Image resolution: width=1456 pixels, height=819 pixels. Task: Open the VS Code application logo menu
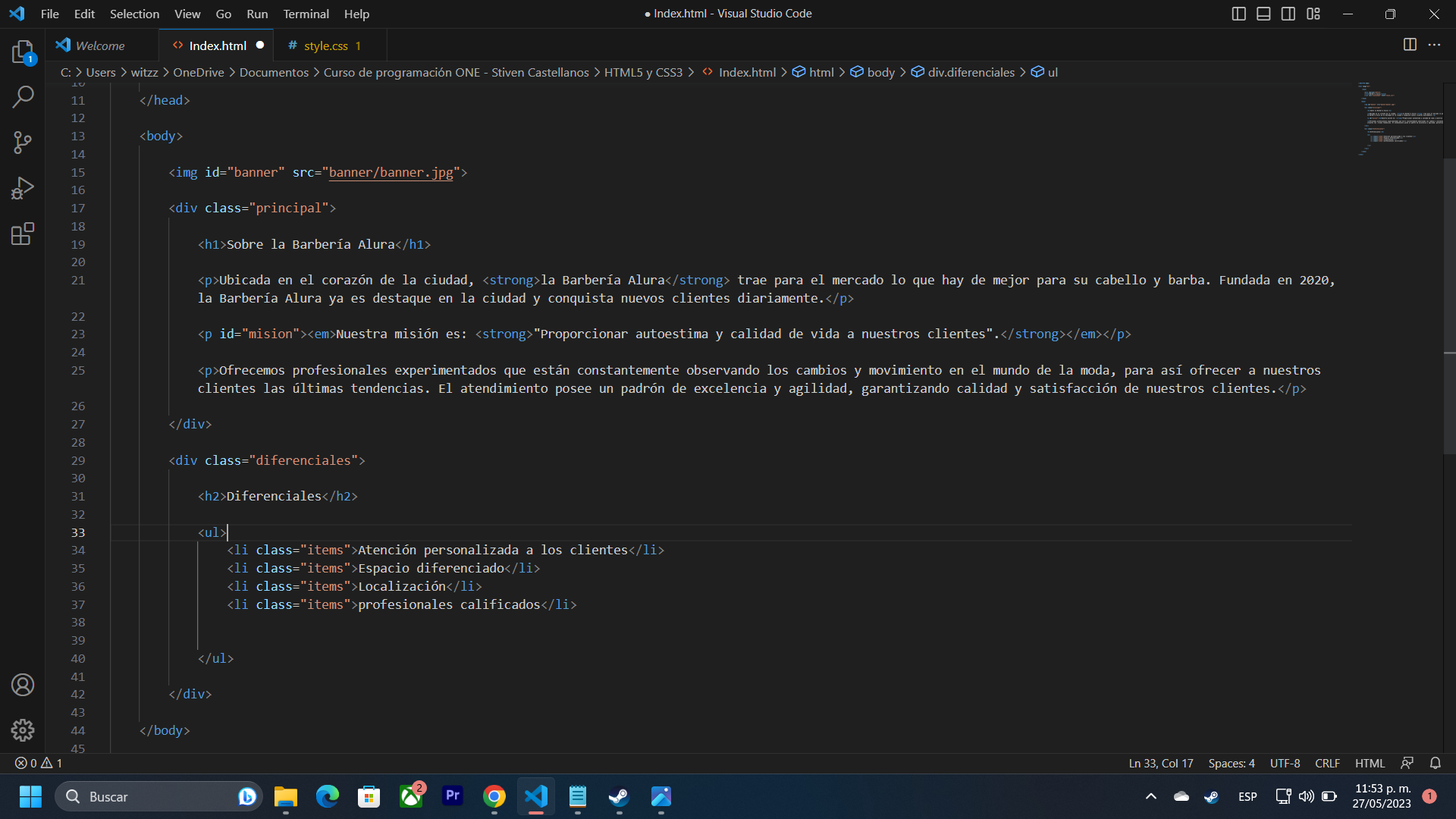point(17,14)
